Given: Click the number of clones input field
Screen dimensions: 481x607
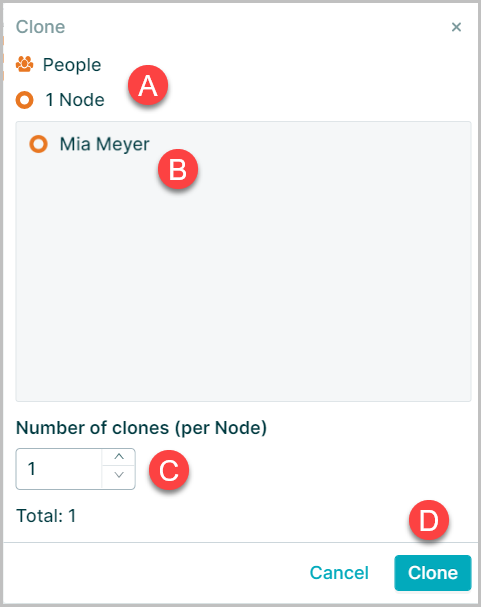Looking at the screenshot, I should pos(59,469).
